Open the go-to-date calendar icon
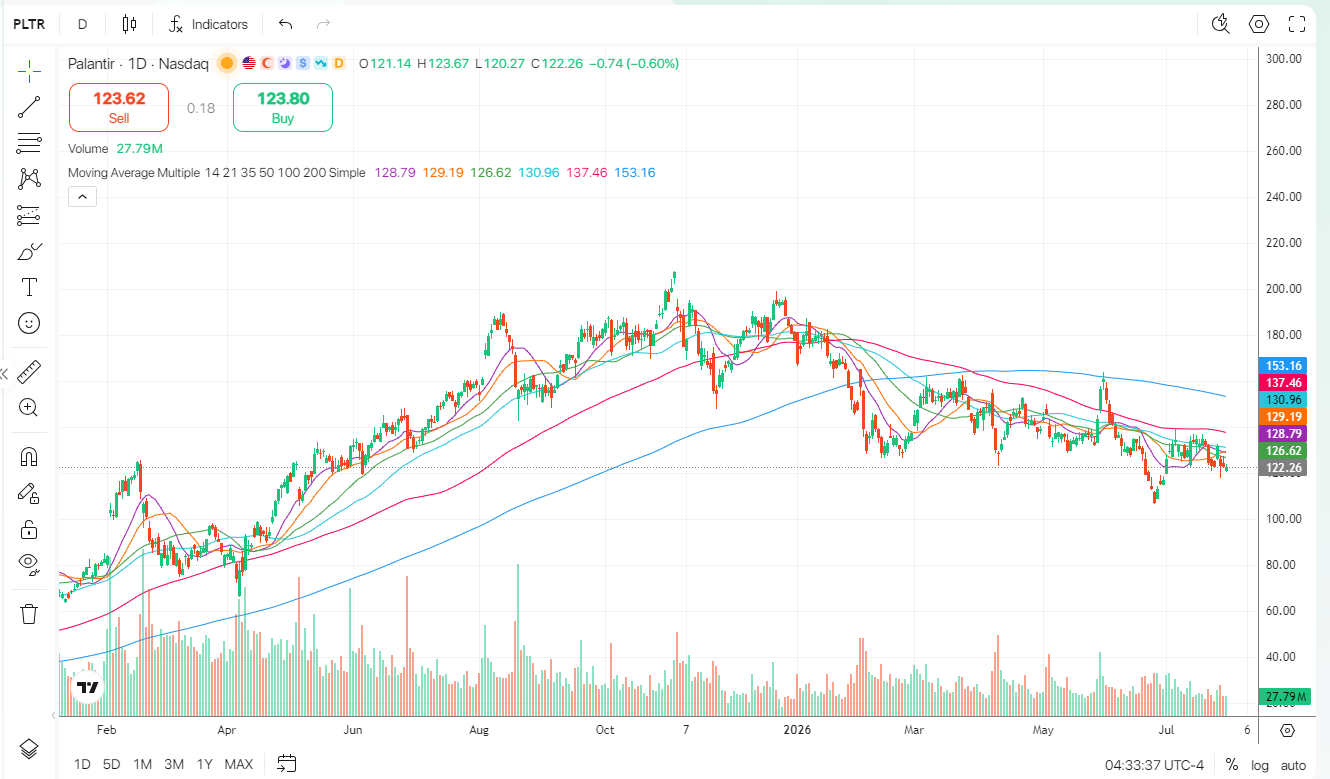1330x779 pixels. (287, 764)
